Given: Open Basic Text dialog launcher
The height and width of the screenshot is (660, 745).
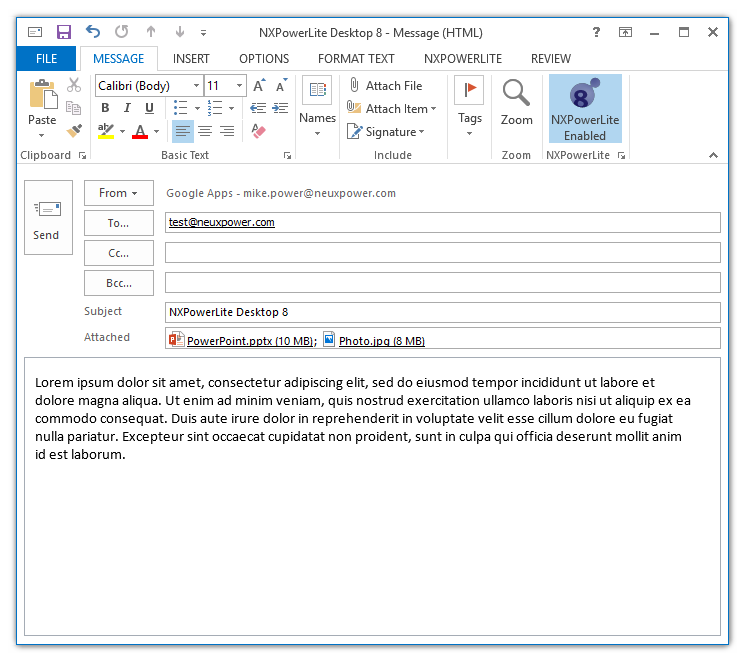Looking at the screenshot, I should coord(287,155).
